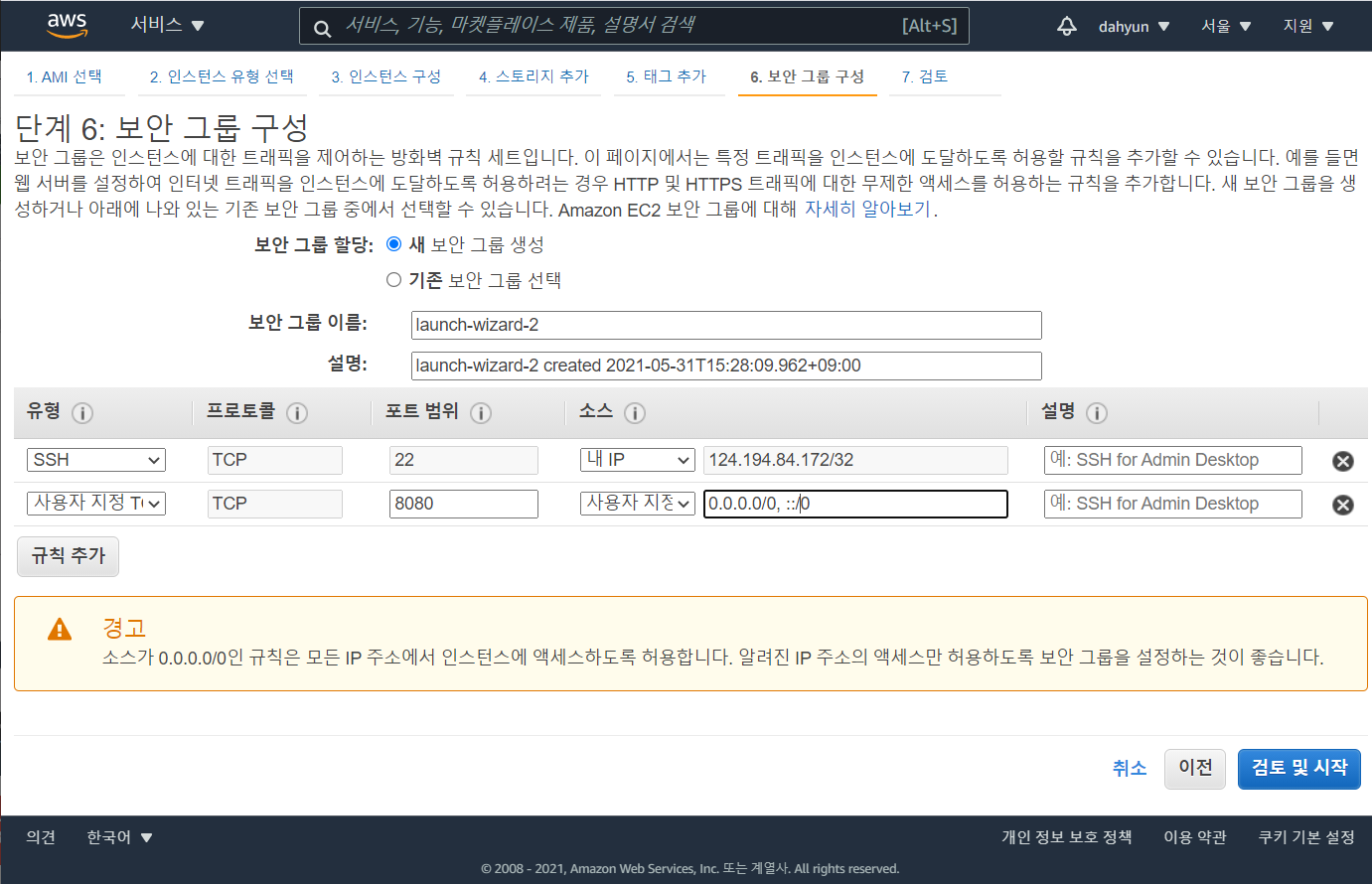Go to step 3. 인스턴스 구성

(x=386, y=76)
